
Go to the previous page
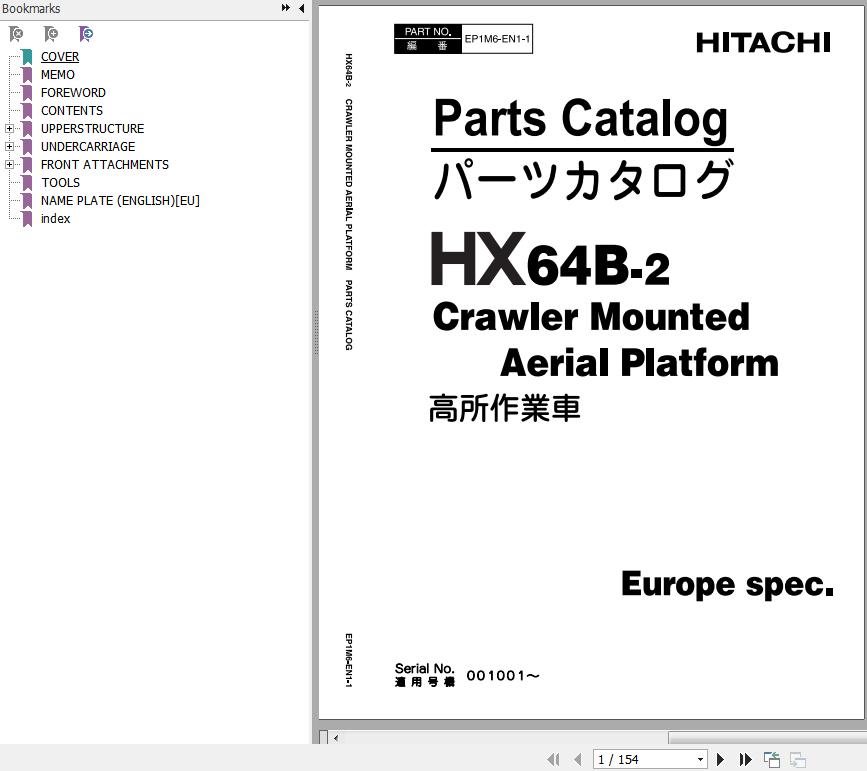577,760
